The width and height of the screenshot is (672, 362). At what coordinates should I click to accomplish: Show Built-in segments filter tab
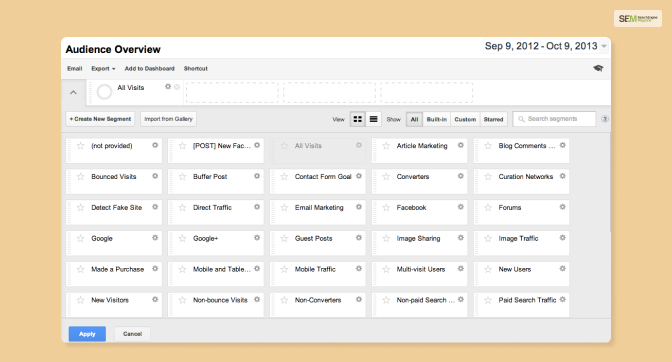(437, 119)
